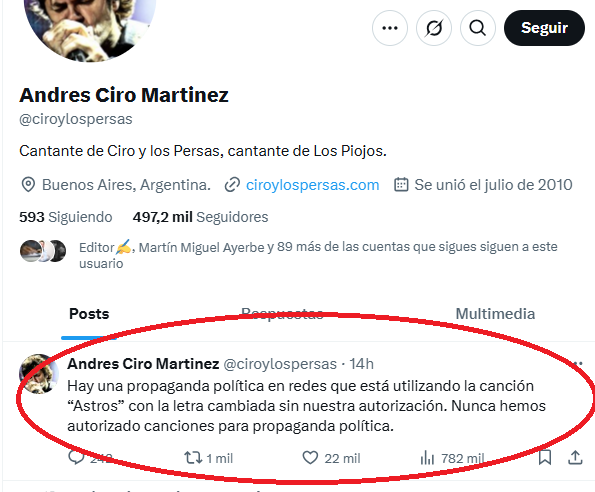Image resolution: width=595 pixels, height=492 pixels.
Task: View the 593 Siguiendo list
Action: pyautogui.click(x=66, y=217)
